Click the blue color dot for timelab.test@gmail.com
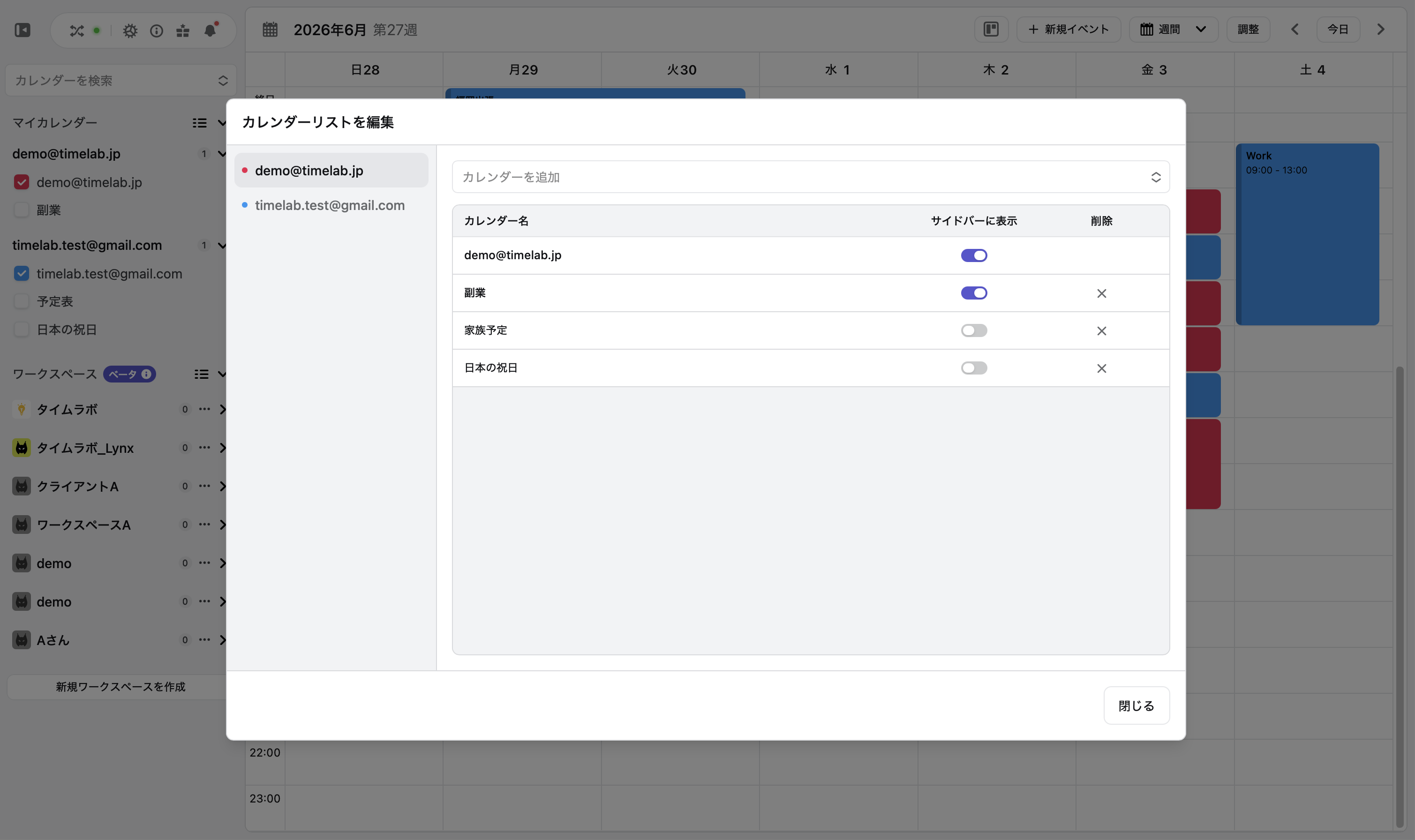Image resolution: width=1415 pixels, height=840 pixels. pos(245,205)
